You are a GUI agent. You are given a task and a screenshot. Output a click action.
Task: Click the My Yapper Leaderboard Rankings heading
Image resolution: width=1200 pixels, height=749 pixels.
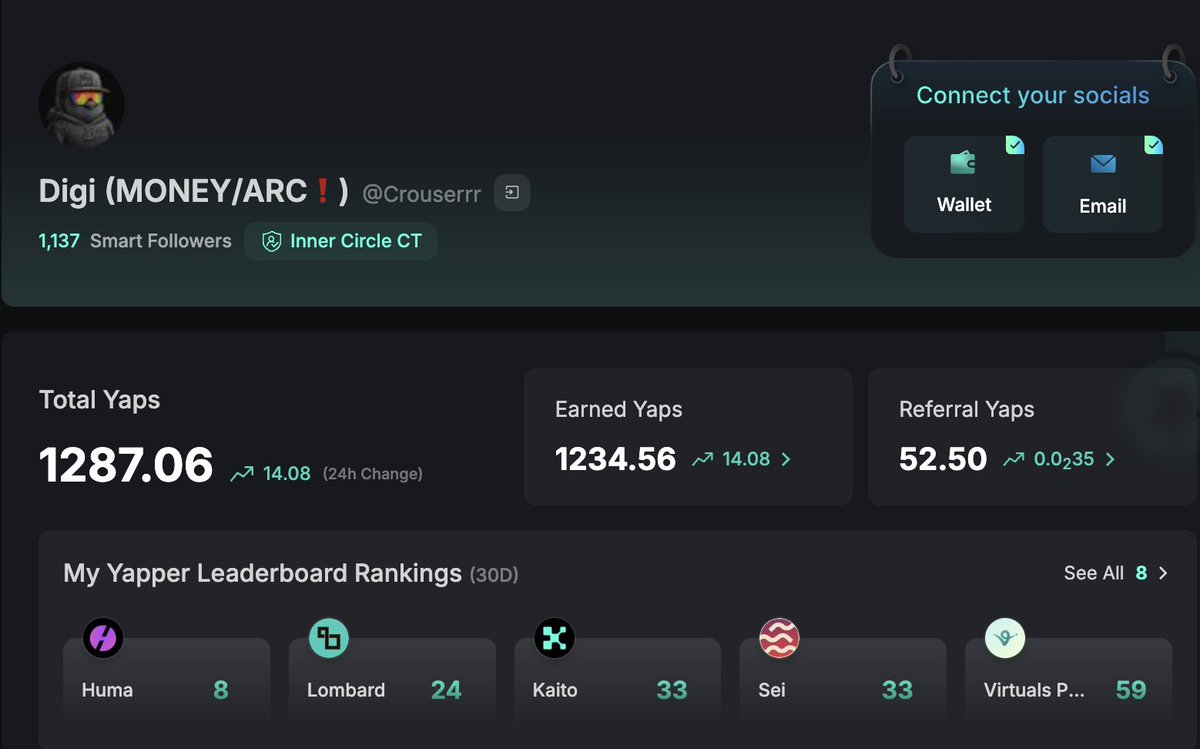click(263, 573)
